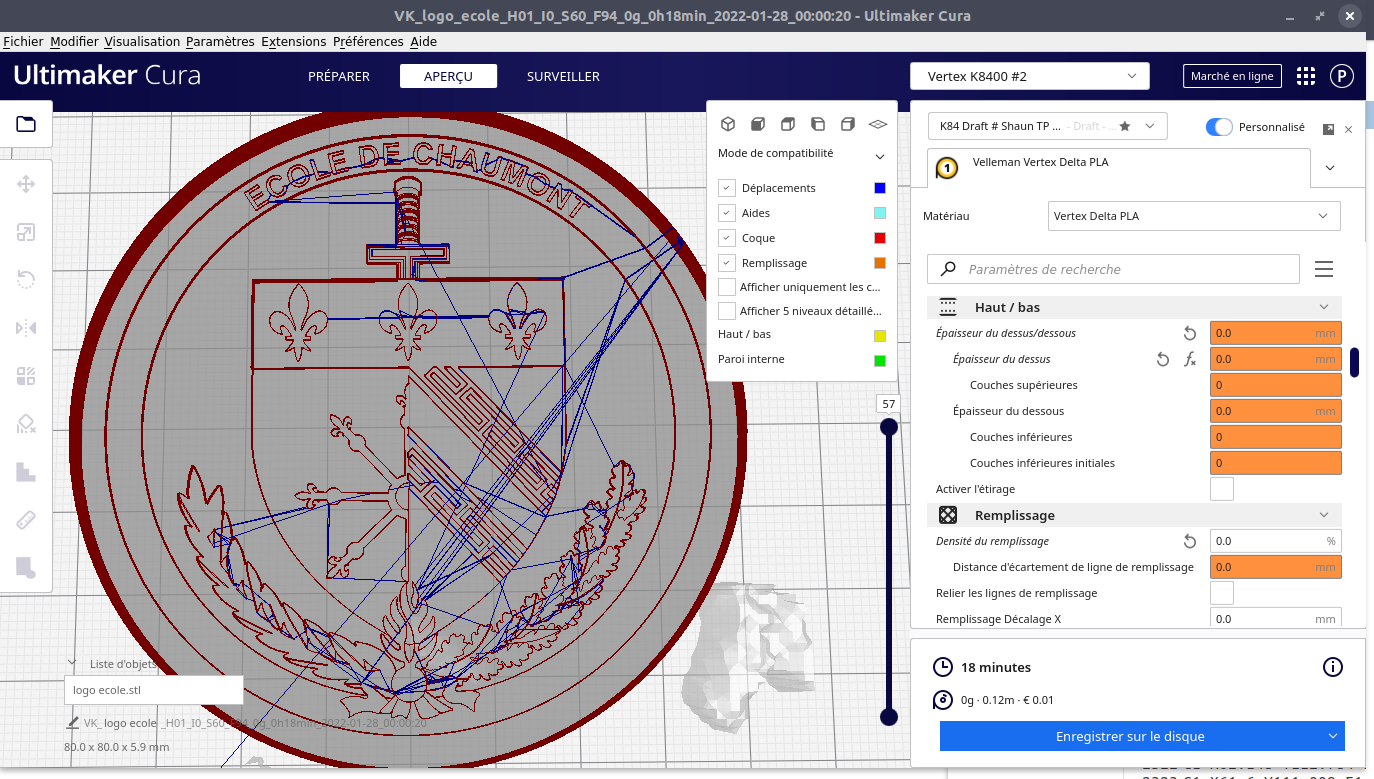Open the Modifier menu
Viewport: 1374px width, 779px height.
(x=74, y=41)
